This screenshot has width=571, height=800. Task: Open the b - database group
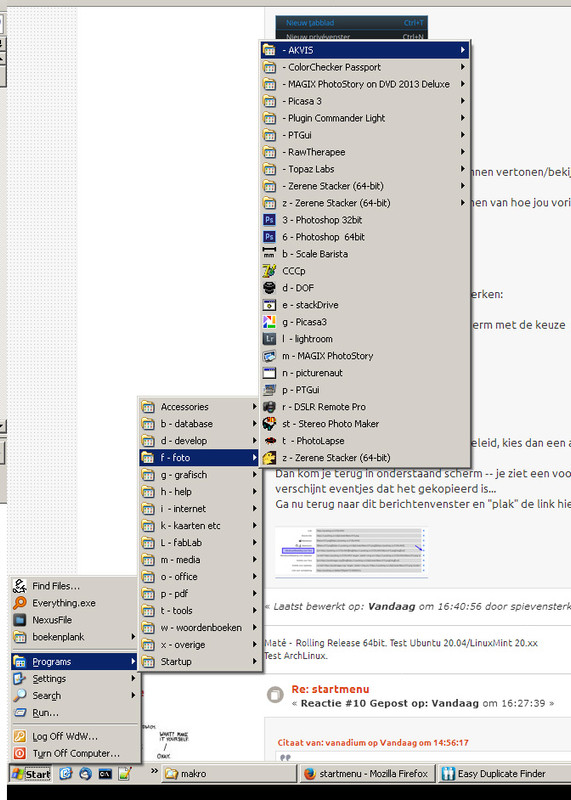coord(200,423)
